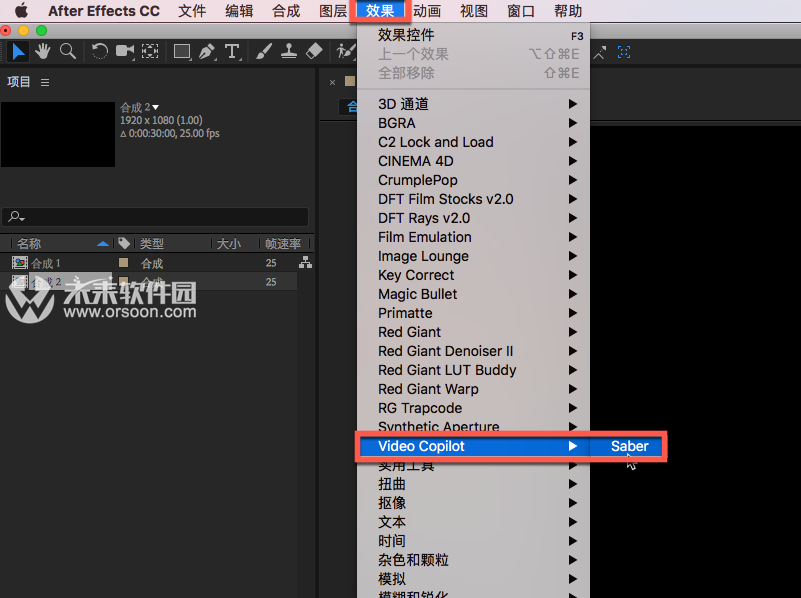
Task: Expand the 文本 submenu
Action: point(474,522)
